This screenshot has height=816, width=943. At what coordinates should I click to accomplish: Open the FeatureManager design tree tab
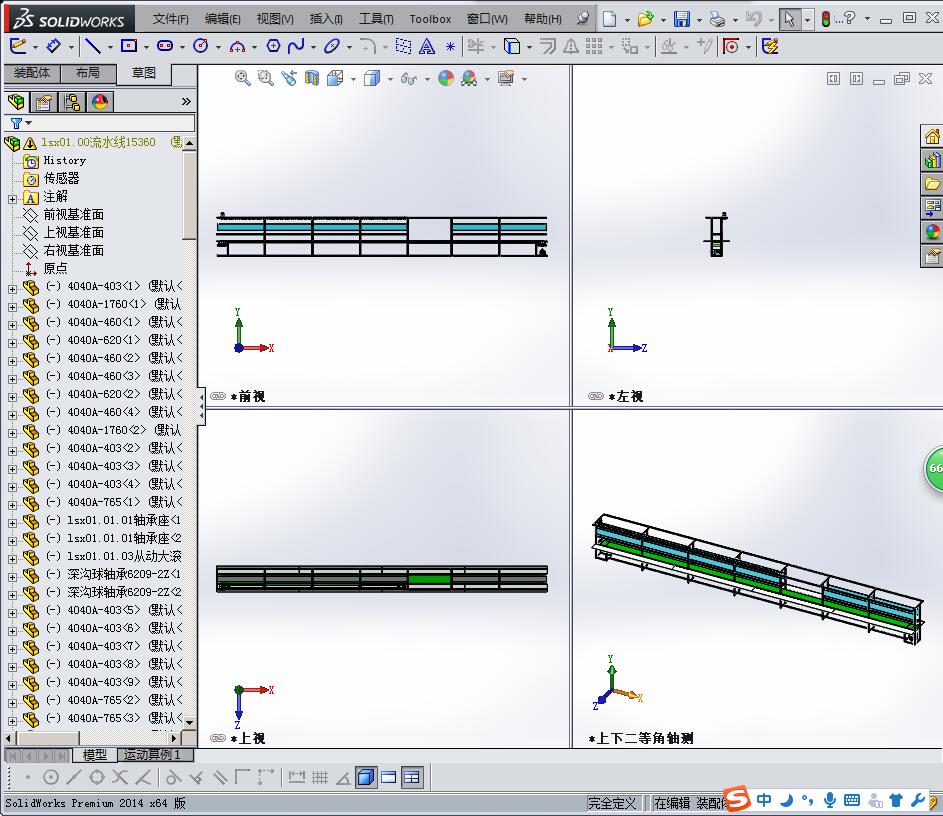click(x=17, y=102)
